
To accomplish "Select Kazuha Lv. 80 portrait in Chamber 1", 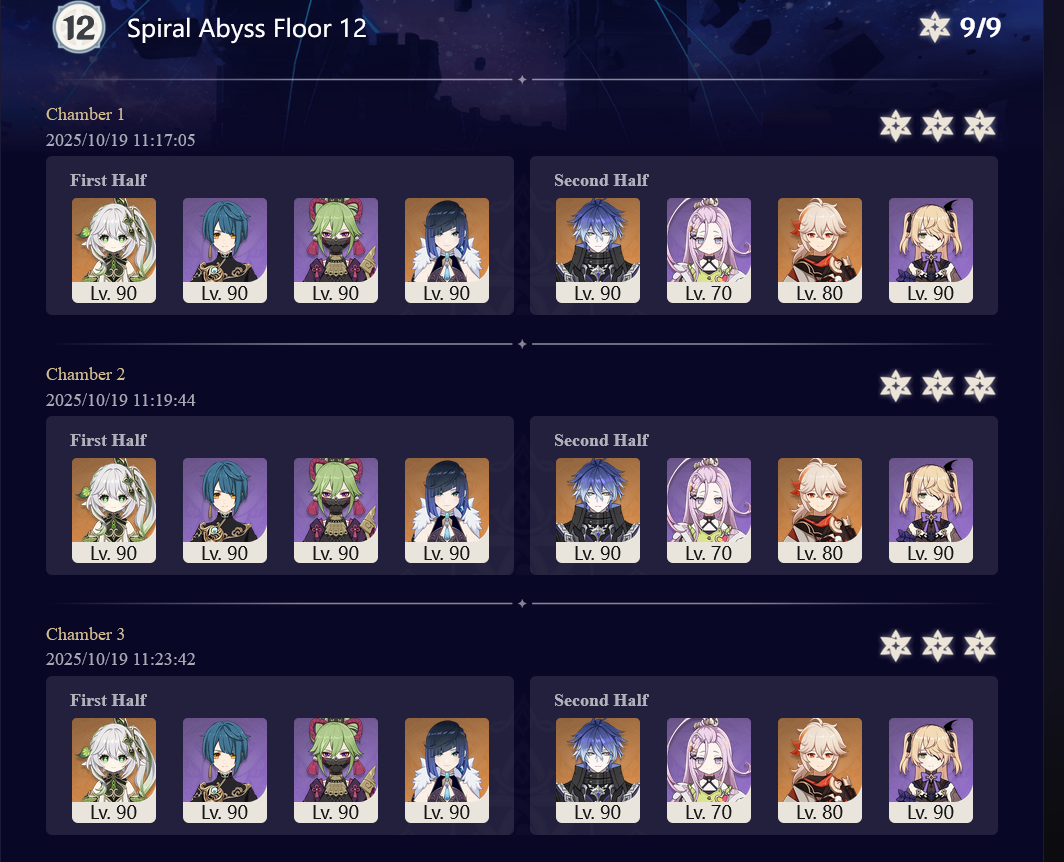I will (x=820, y=250).
